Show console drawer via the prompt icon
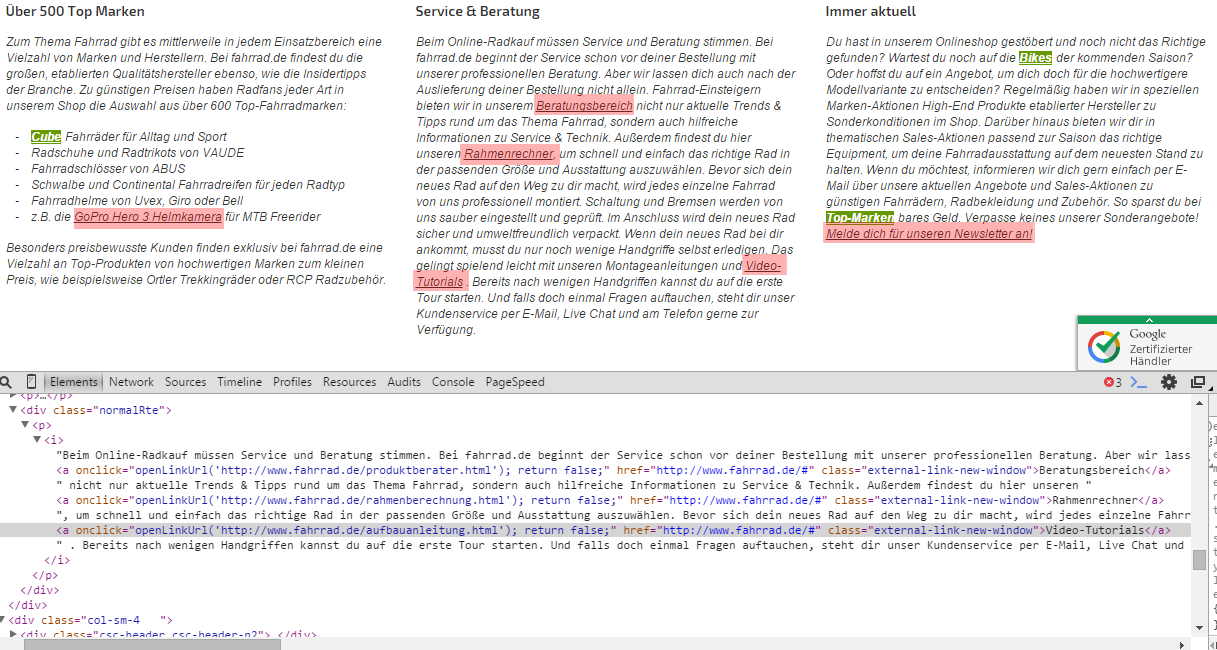 1139,382
